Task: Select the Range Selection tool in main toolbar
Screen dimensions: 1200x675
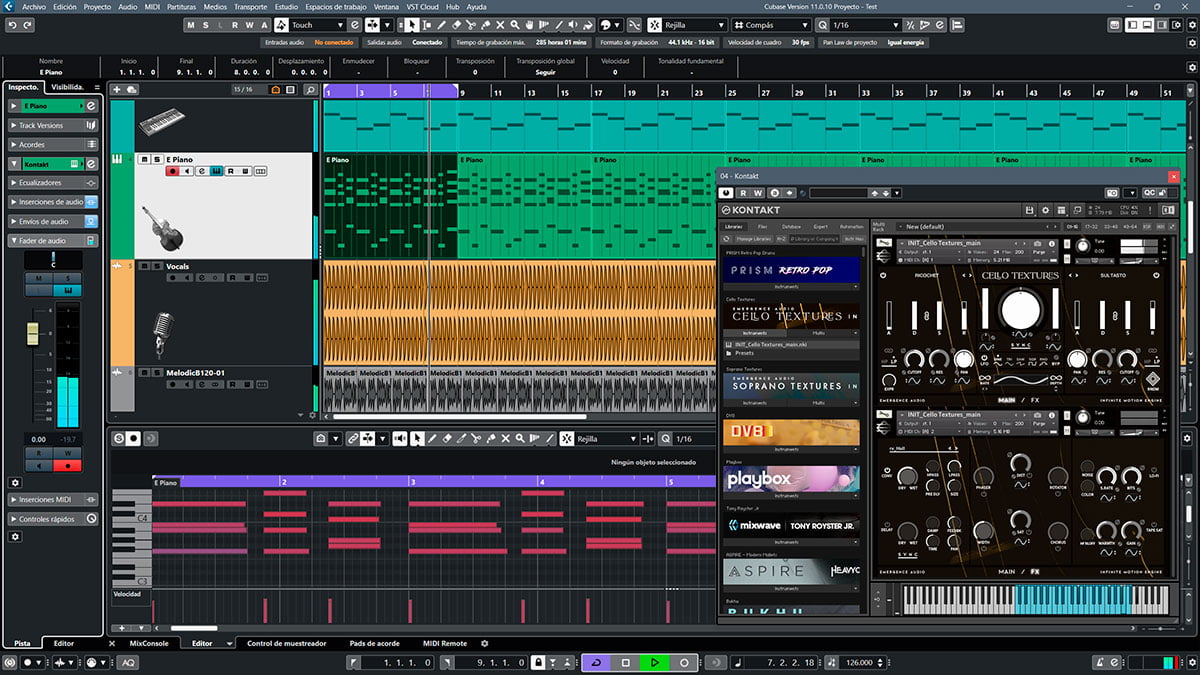Action: 428,24
